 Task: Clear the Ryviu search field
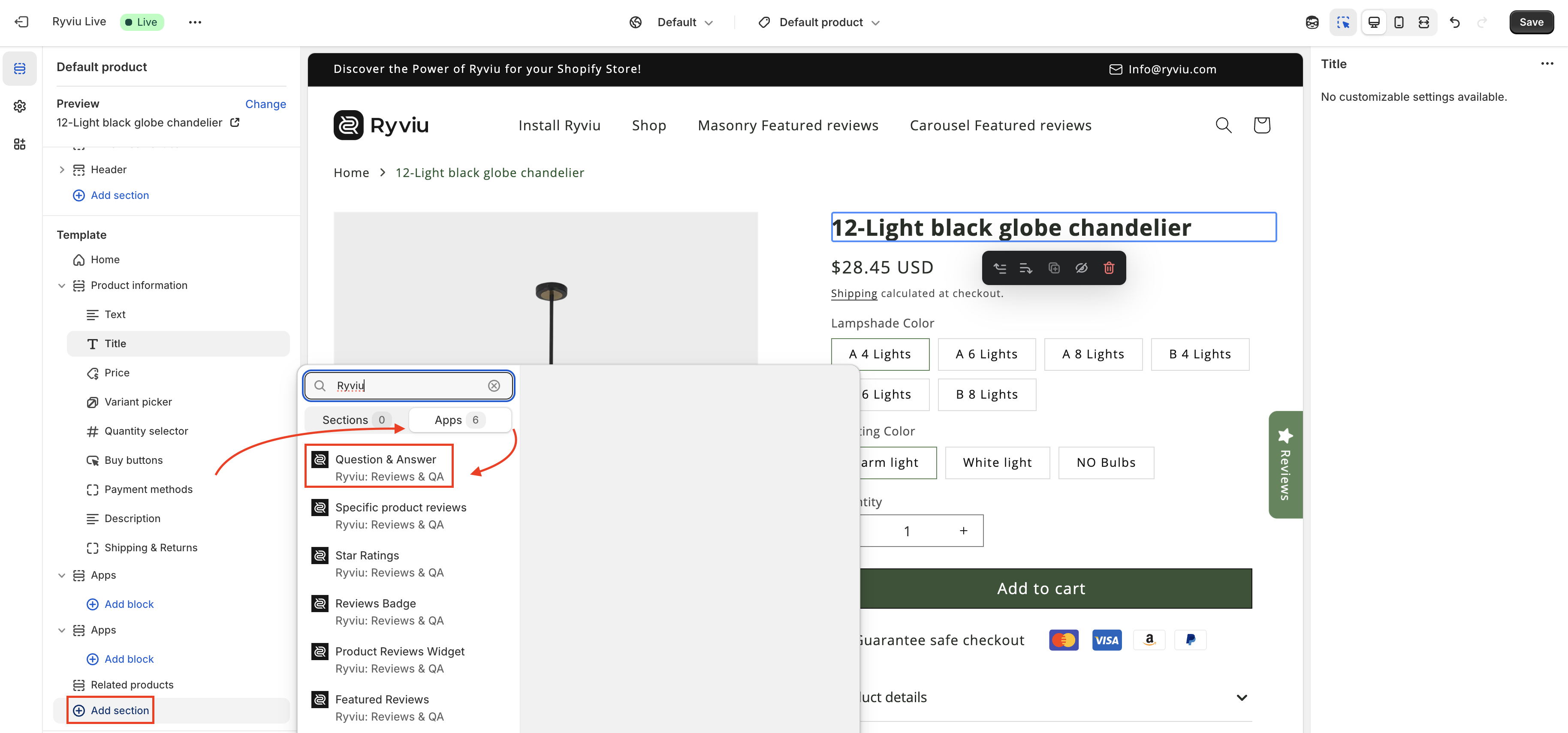coord(494,386)
